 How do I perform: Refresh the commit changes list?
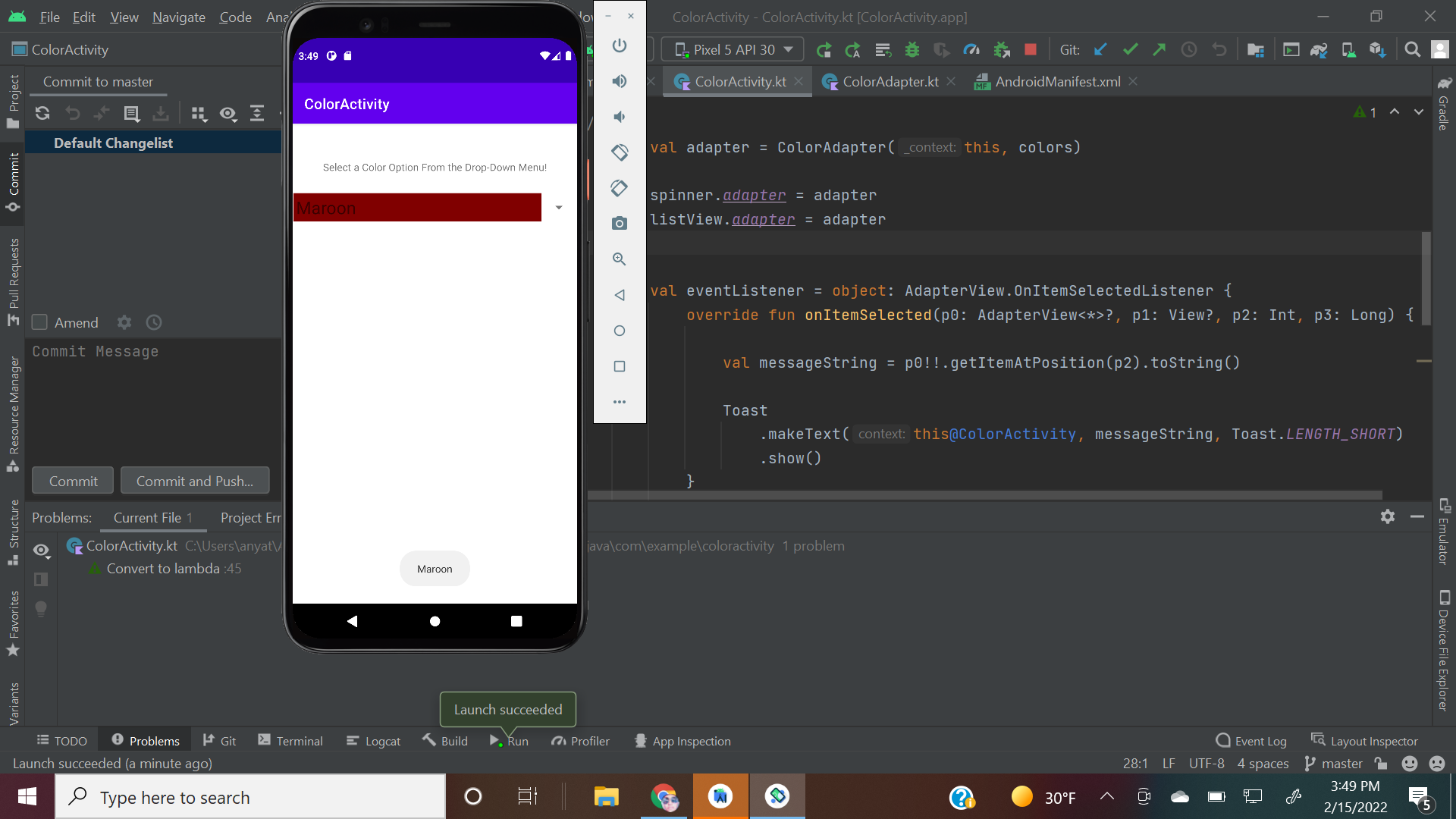[x=42, y=113]
